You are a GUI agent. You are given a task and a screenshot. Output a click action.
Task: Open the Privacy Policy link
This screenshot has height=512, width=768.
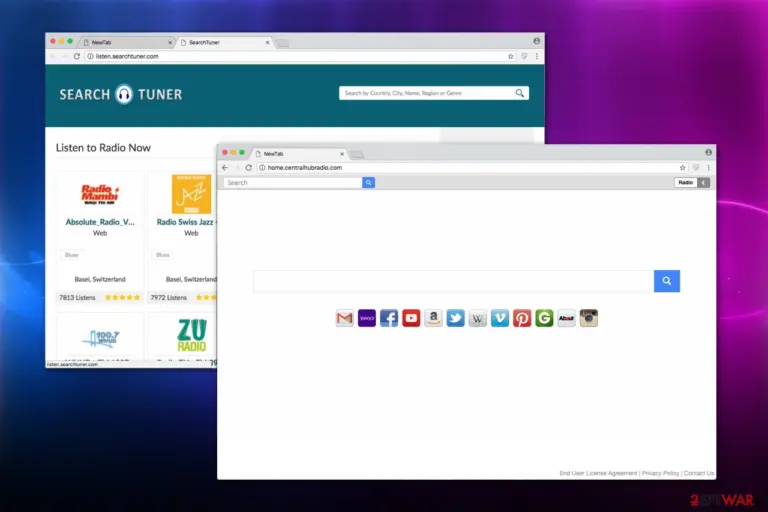660,473
